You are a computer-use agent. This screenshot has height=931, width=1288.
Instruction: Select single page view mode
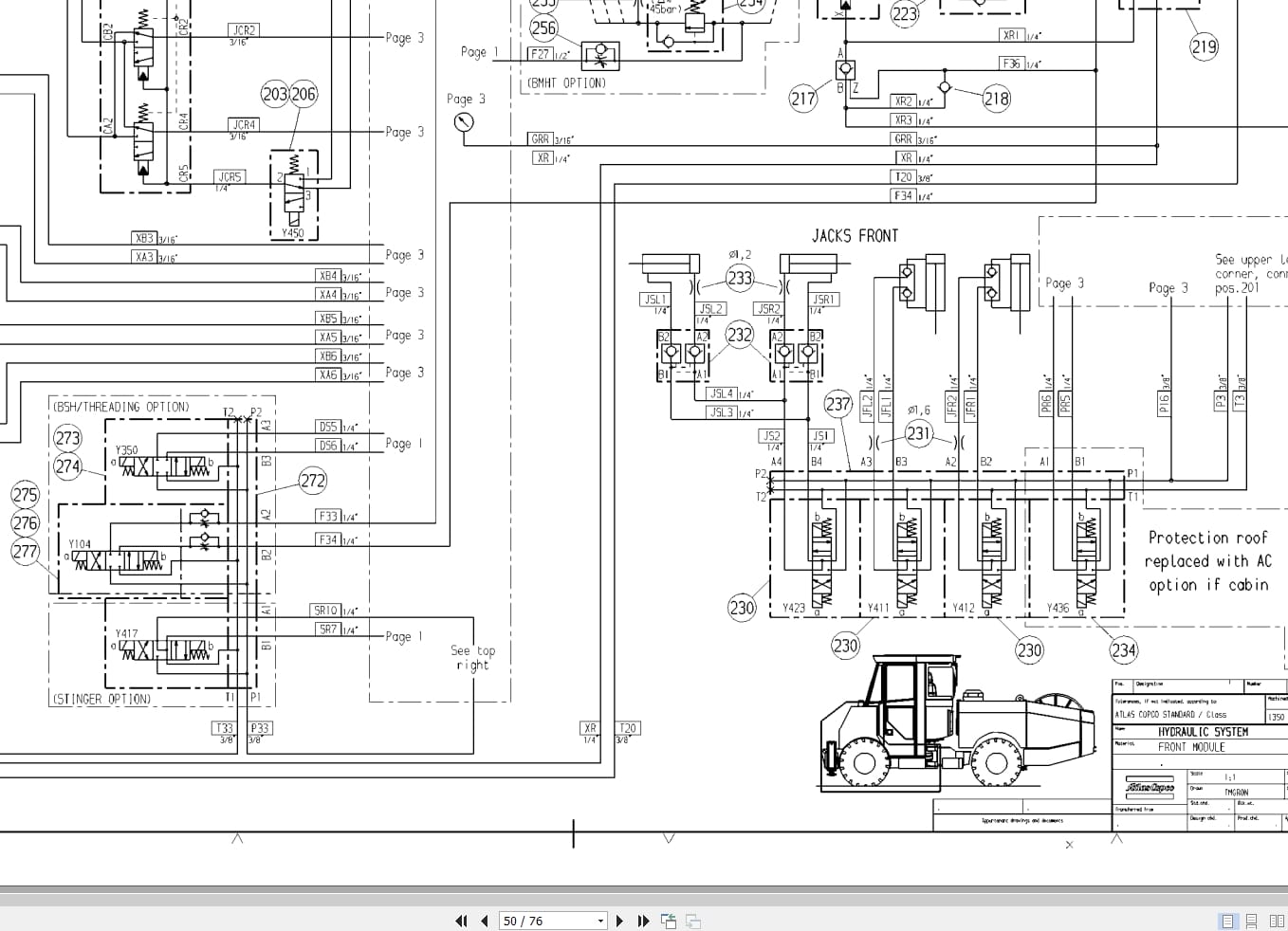pos(1227,921)
